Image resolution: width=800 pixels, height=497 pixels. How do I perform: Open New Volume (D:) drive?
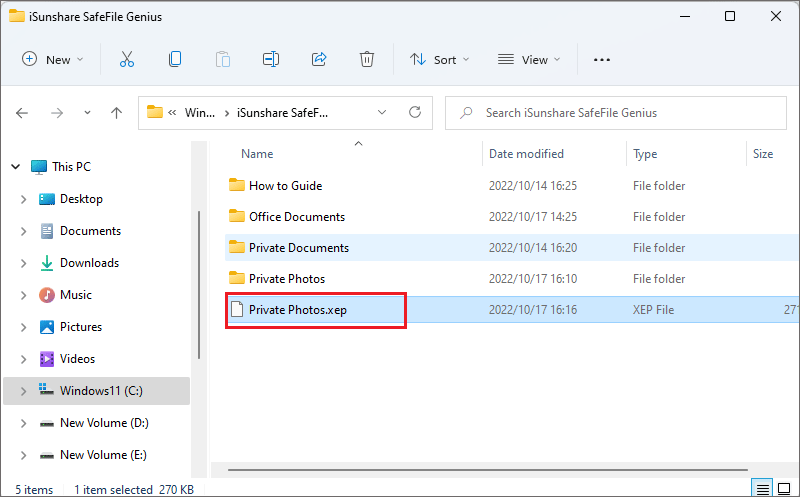[x=104, y=423]
